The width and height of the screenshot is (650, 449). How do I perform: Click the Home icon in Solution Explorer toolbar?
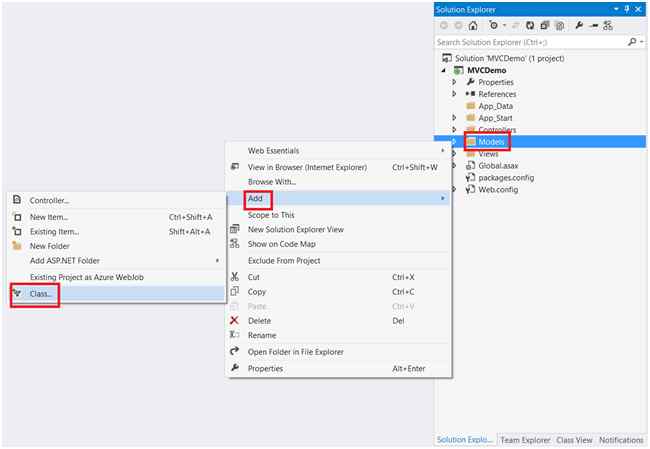point(473,26)
